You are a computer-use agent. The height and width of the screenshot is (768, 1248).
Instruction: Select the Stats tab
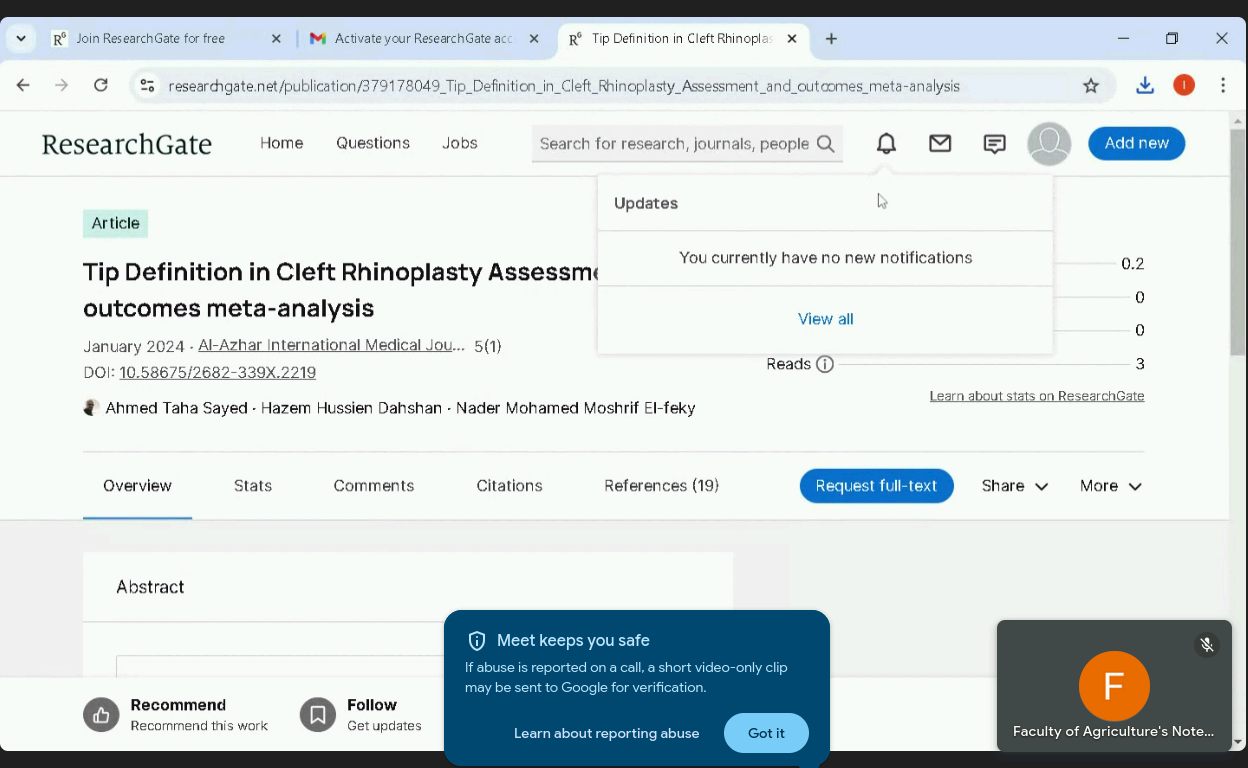253,486
